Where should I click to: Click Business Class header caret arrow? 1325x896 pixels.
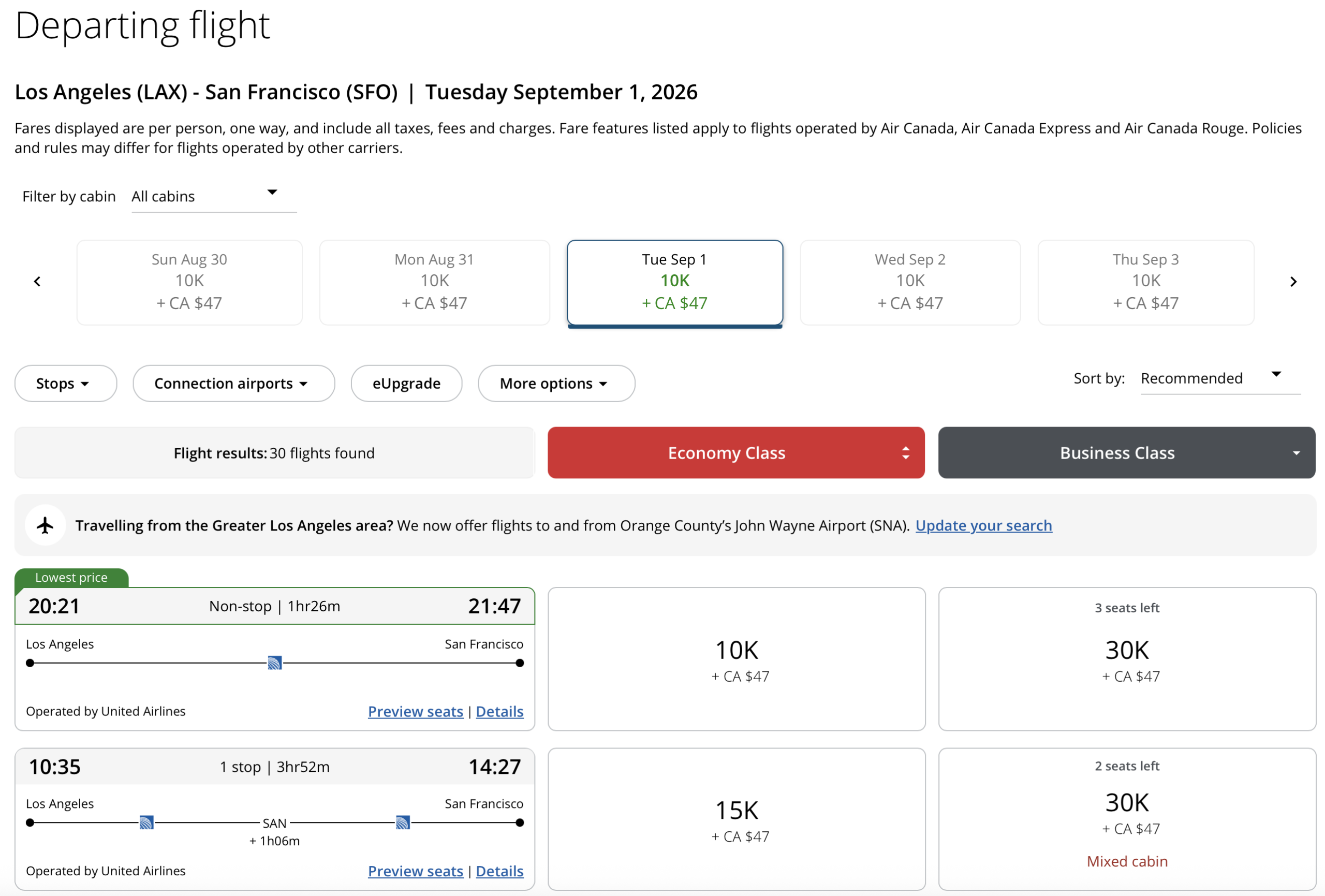pos(1296,453)
